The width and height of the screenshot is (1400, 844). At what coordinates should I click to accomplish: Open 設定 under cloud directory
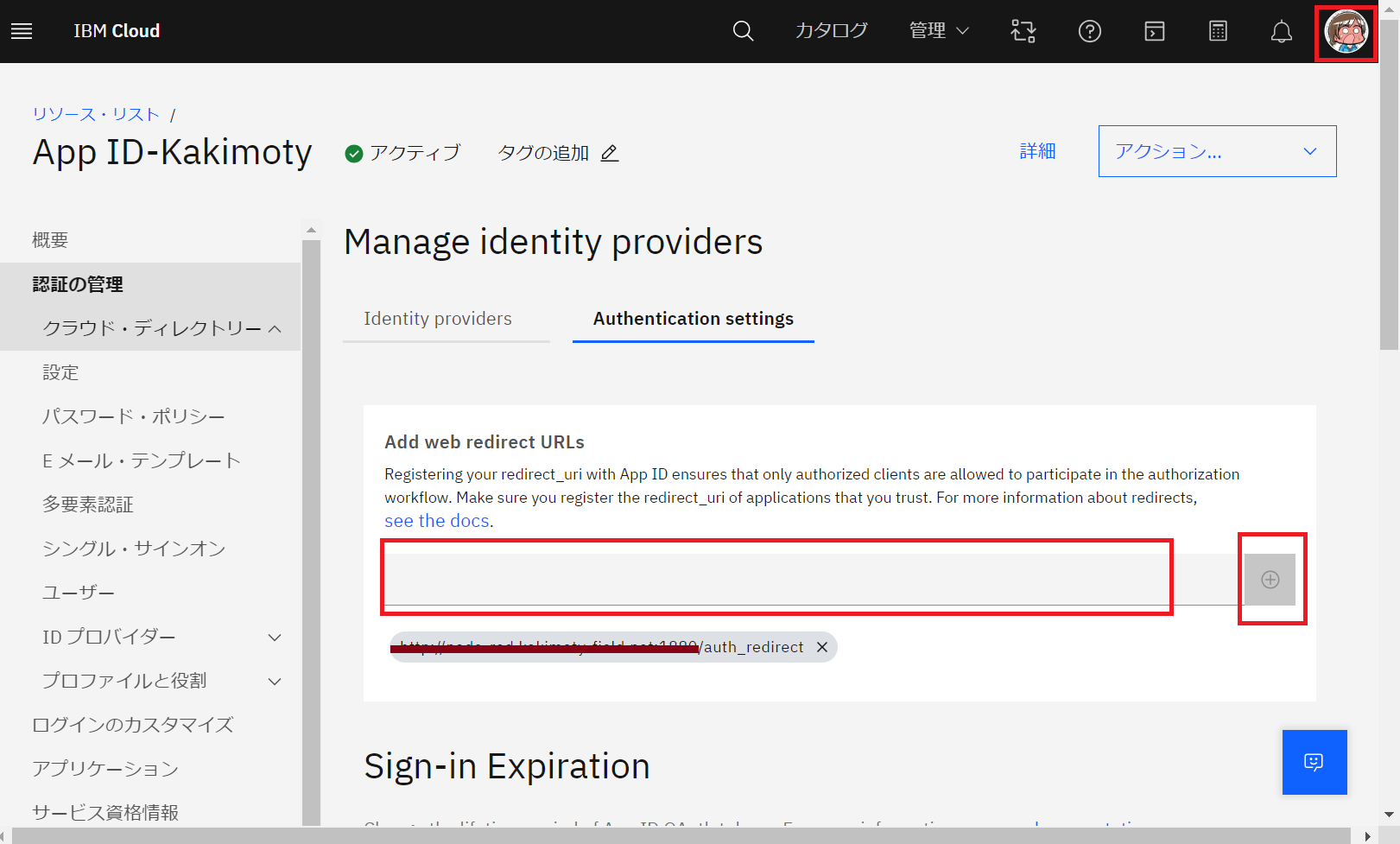click(x=60, y=372)
